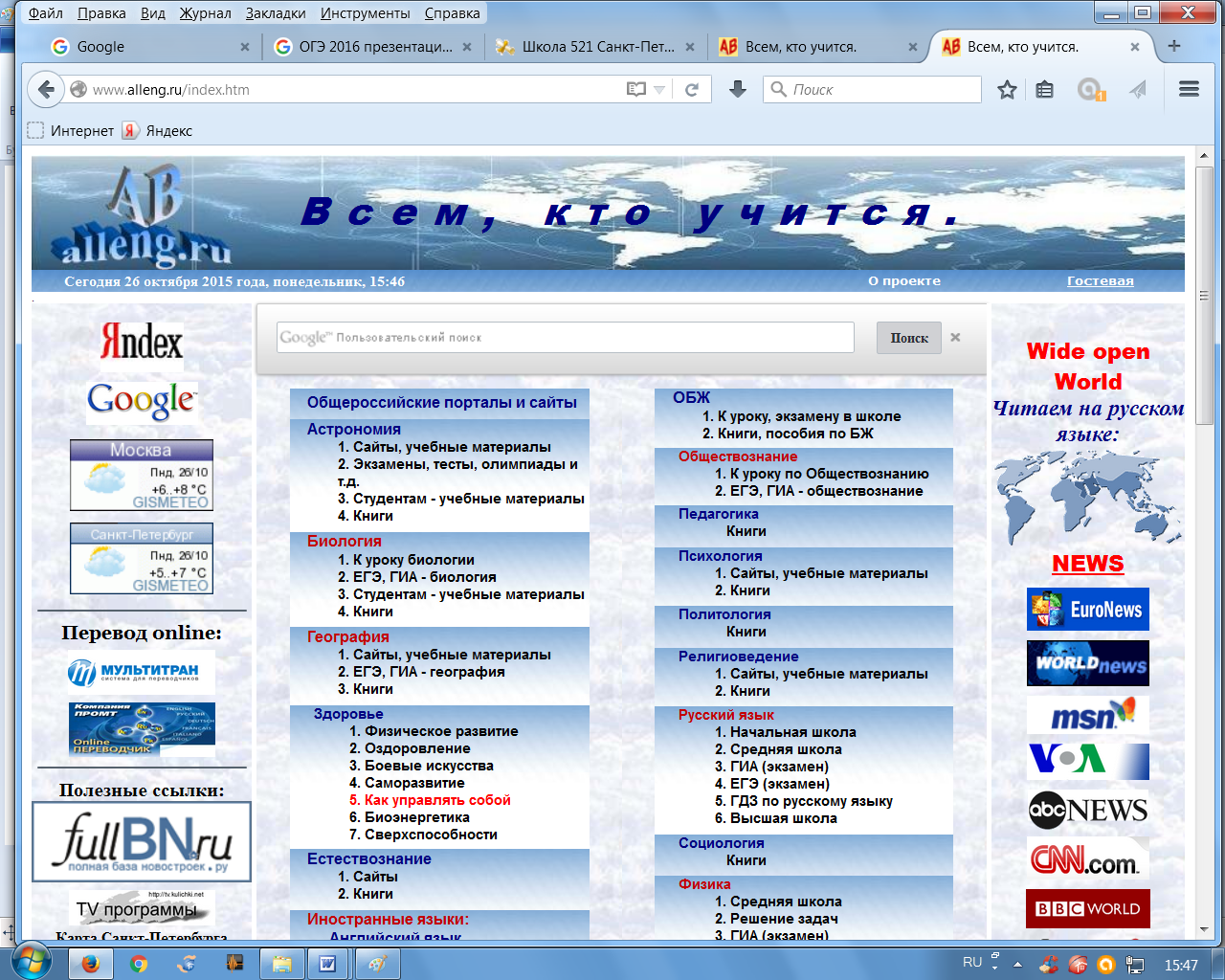Open CNN.com logo link
Screen dimensions: 1225x980
tap(1088, 859)
